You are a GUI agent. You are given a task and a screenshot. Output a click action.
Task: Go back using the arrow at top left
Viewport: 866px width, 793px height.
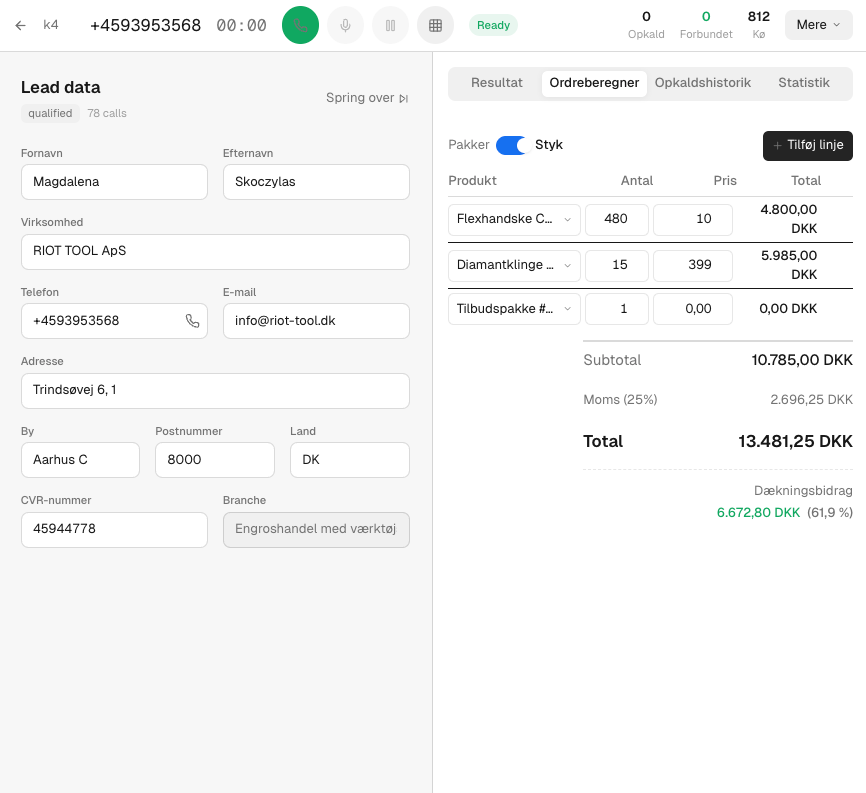pyautogui.click(x=20, y=25)
